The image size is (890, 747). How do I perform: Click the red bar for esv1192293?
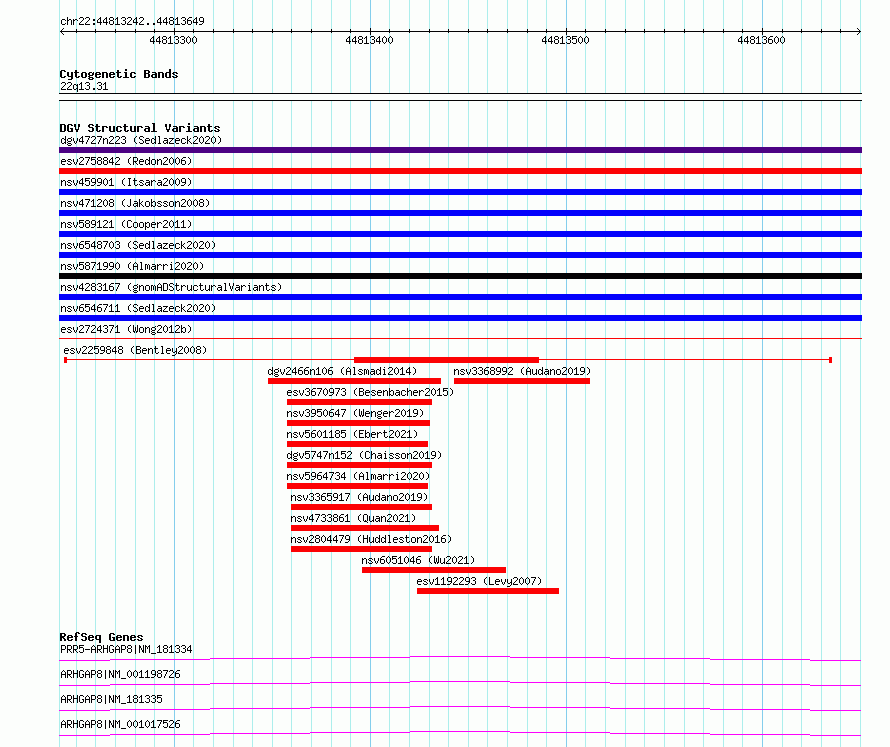point(488,591)
